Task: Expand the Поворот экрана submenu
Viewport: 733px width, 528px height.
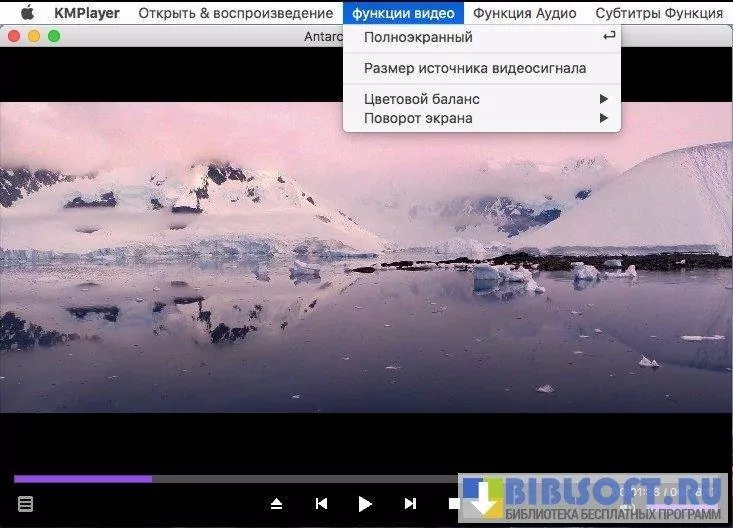Action: (x=418, y=118)
